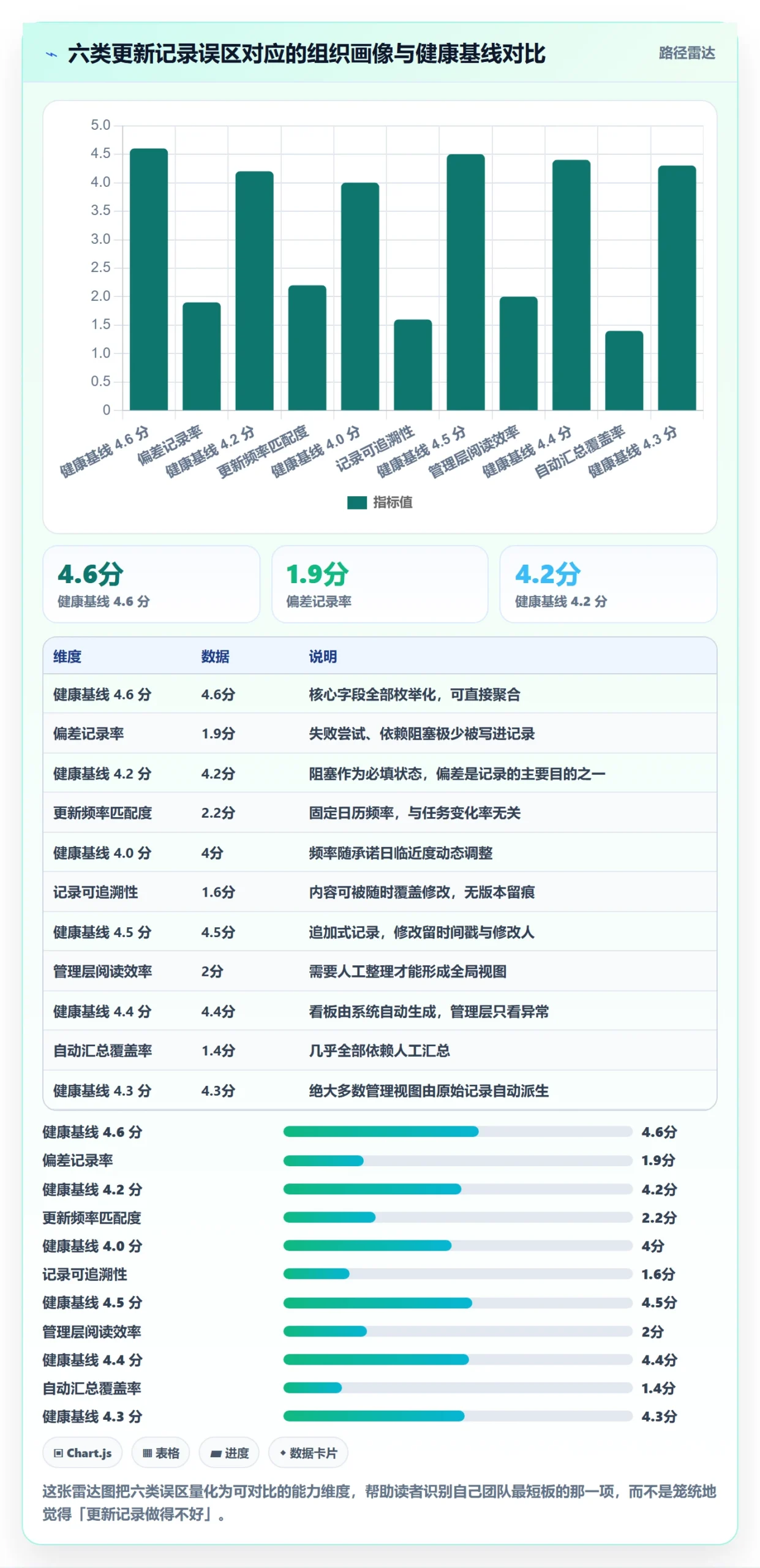Click the footer caption starting 这张雷达图
This screenshot has height=1568, width=760.
click(379, 1502)
